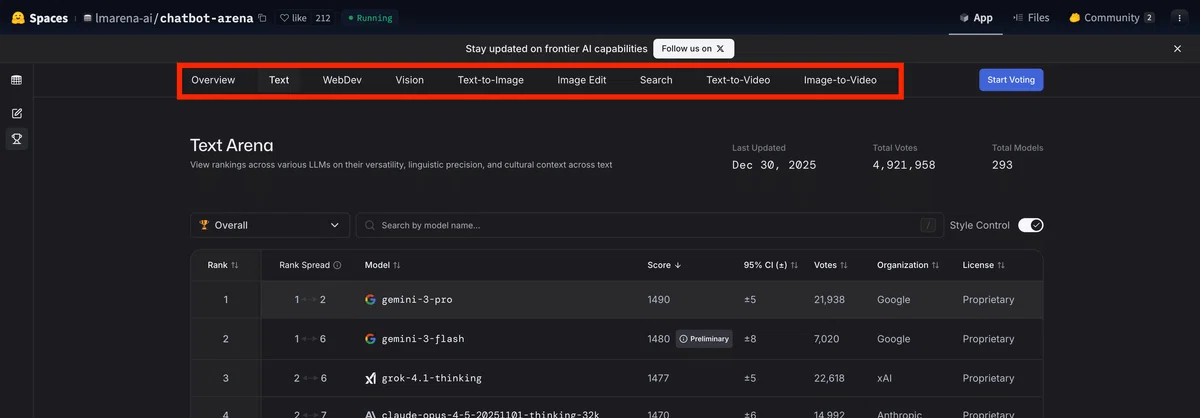
Task: Switch to the Image Edit tab
Action: click(582, 80)
